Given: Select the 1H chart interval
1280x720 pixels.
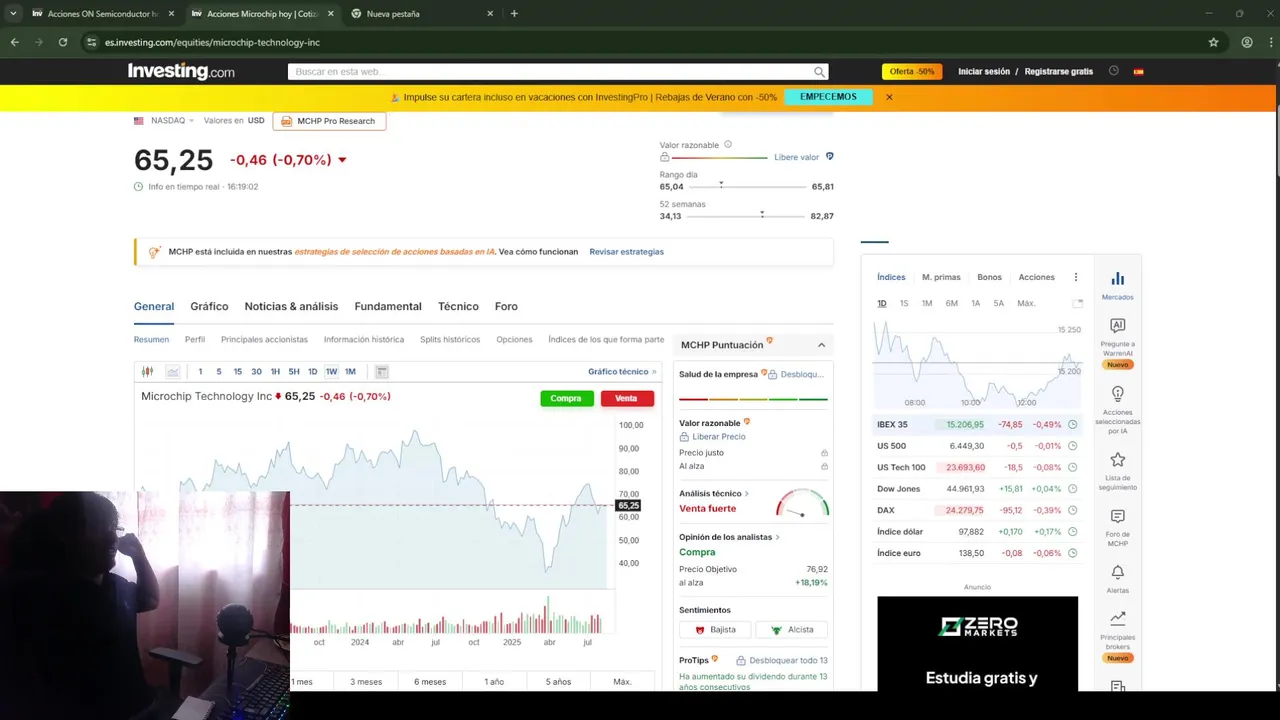Looking at the screenshot, I should [275, 372].
